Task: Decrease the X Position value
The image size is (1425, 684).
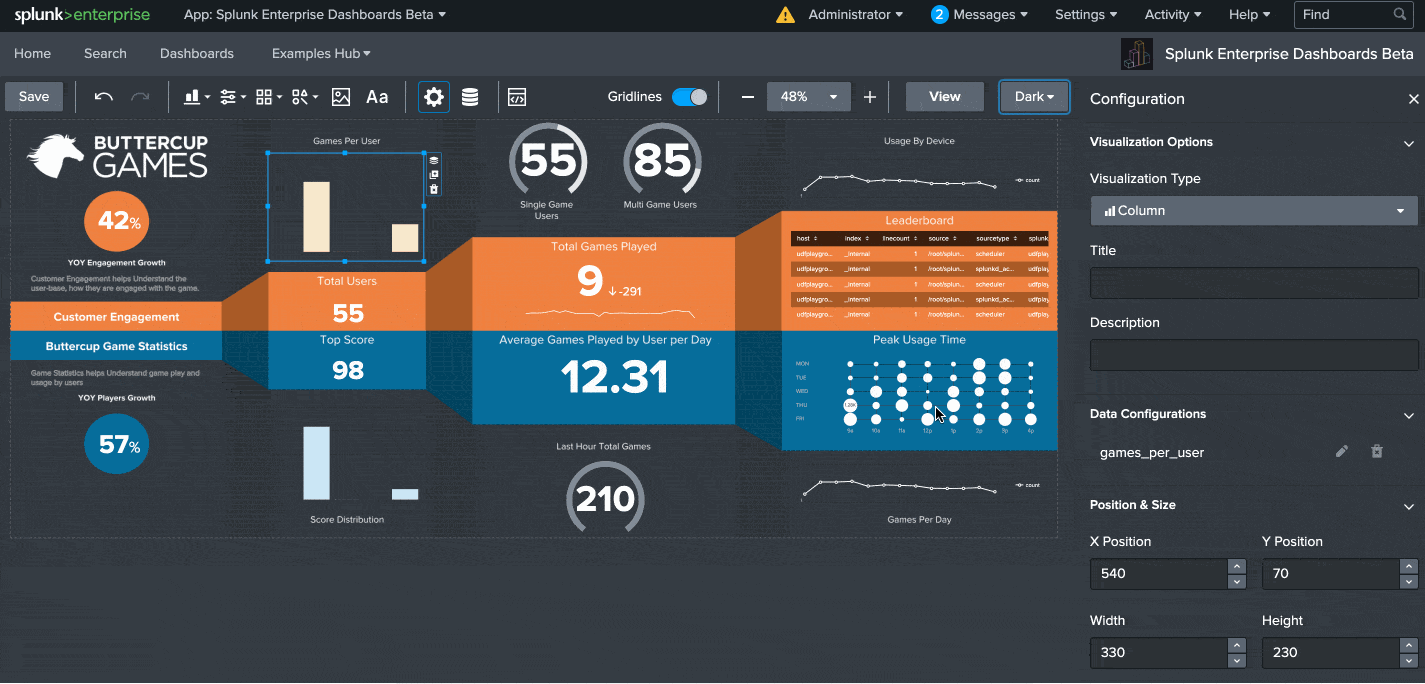Action: 1237,582
